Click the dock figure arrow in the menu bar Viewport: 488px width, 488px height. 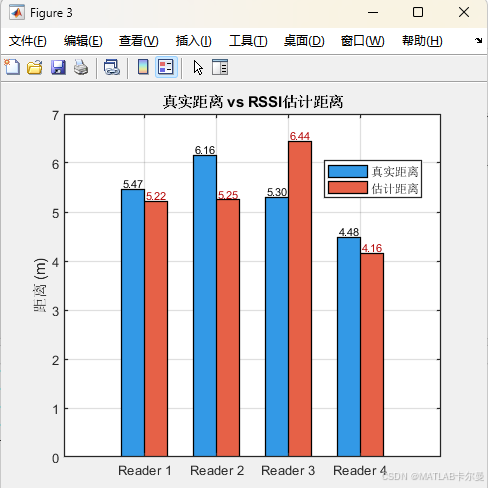(x=478, y=40)
